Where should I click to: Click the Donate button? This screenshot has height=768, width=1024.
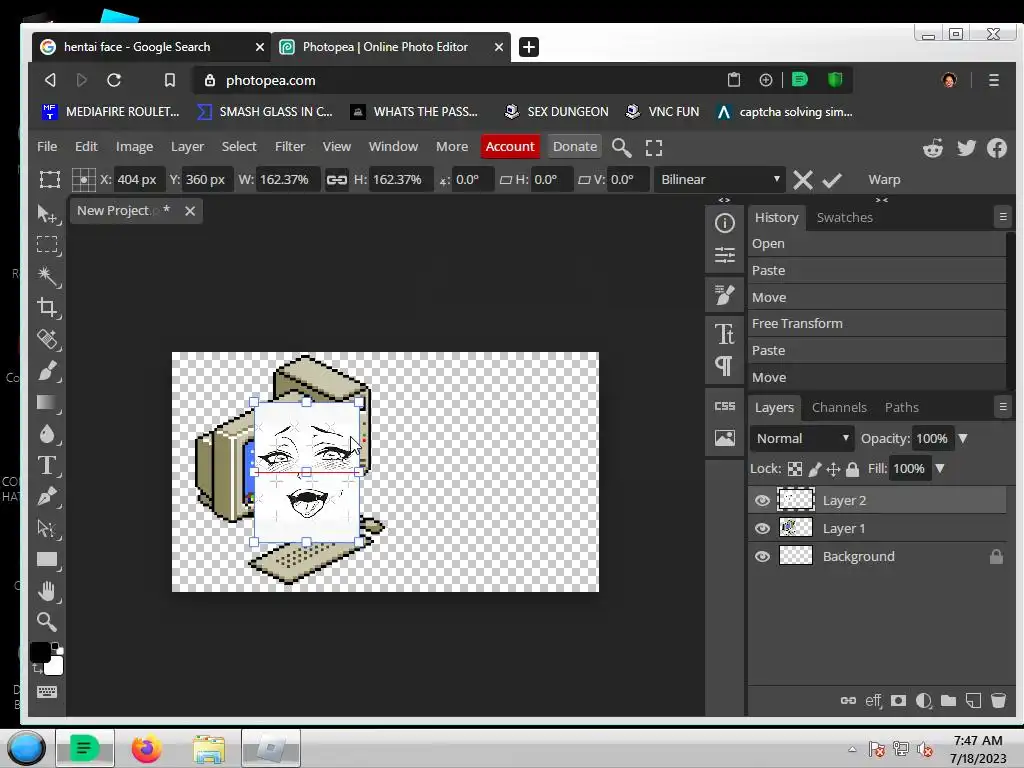(x=575, y=146)
